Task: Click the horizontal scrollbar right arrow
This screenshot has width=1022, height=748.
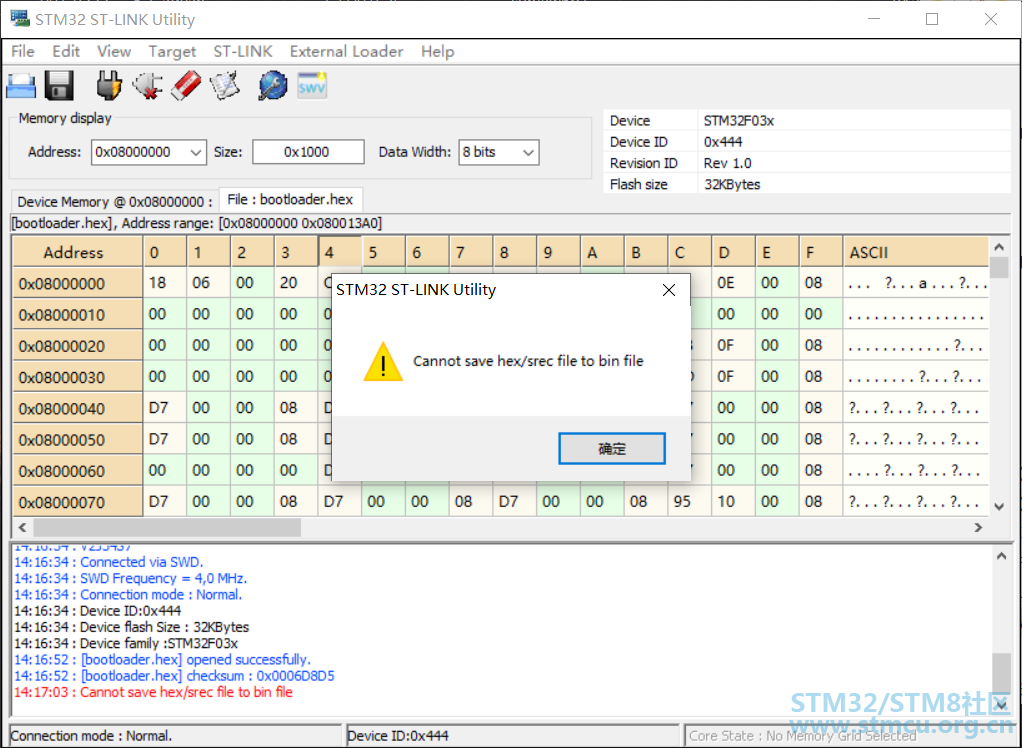Action: [978, 527]
